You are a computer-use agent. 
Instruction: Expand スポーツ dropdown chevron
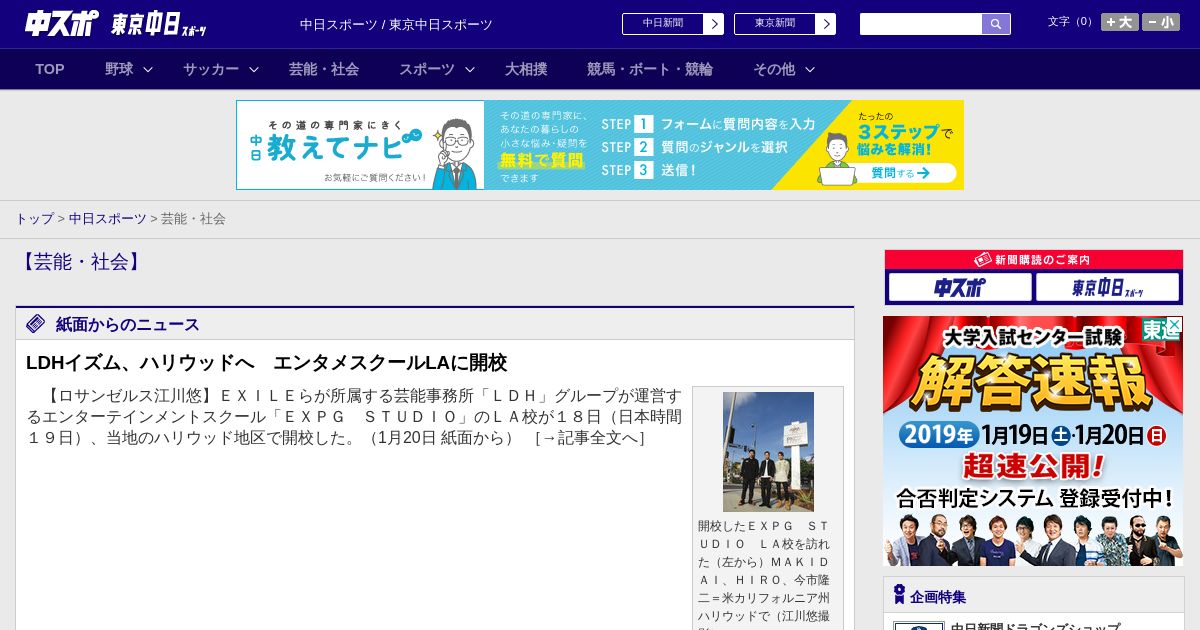click(x=470, y=69)
